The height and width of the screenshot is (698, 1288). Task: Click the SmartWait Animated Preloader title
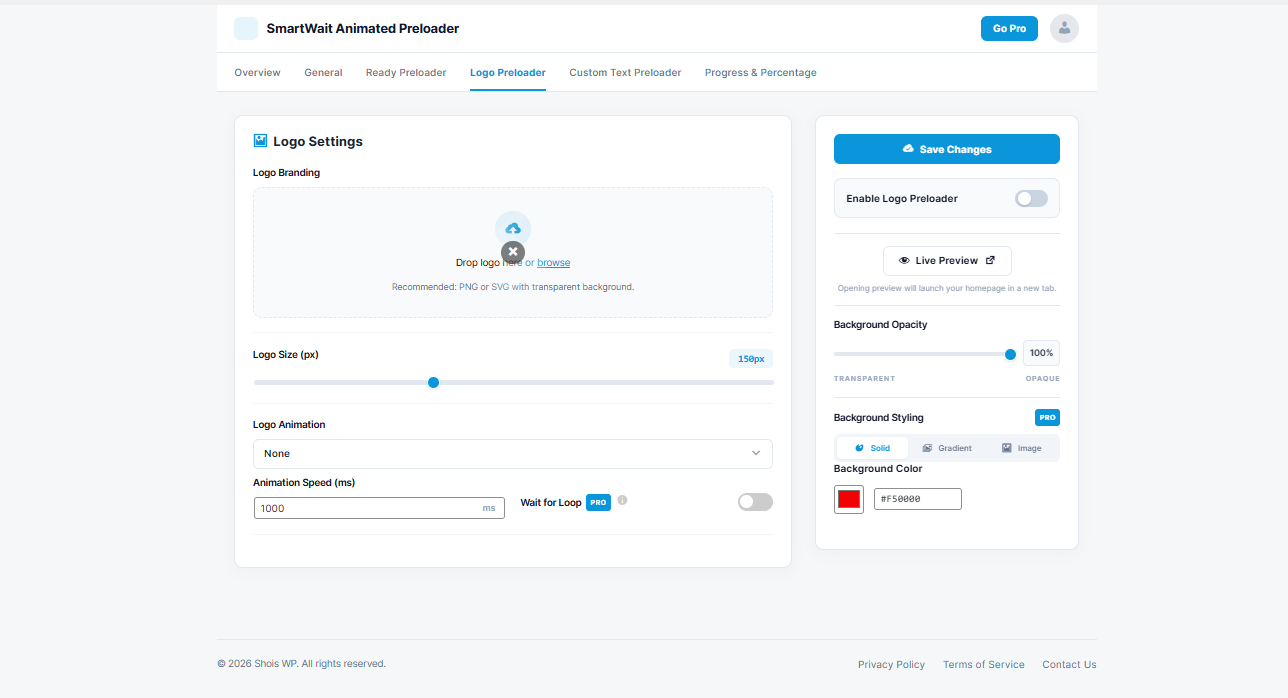[363, 29]
